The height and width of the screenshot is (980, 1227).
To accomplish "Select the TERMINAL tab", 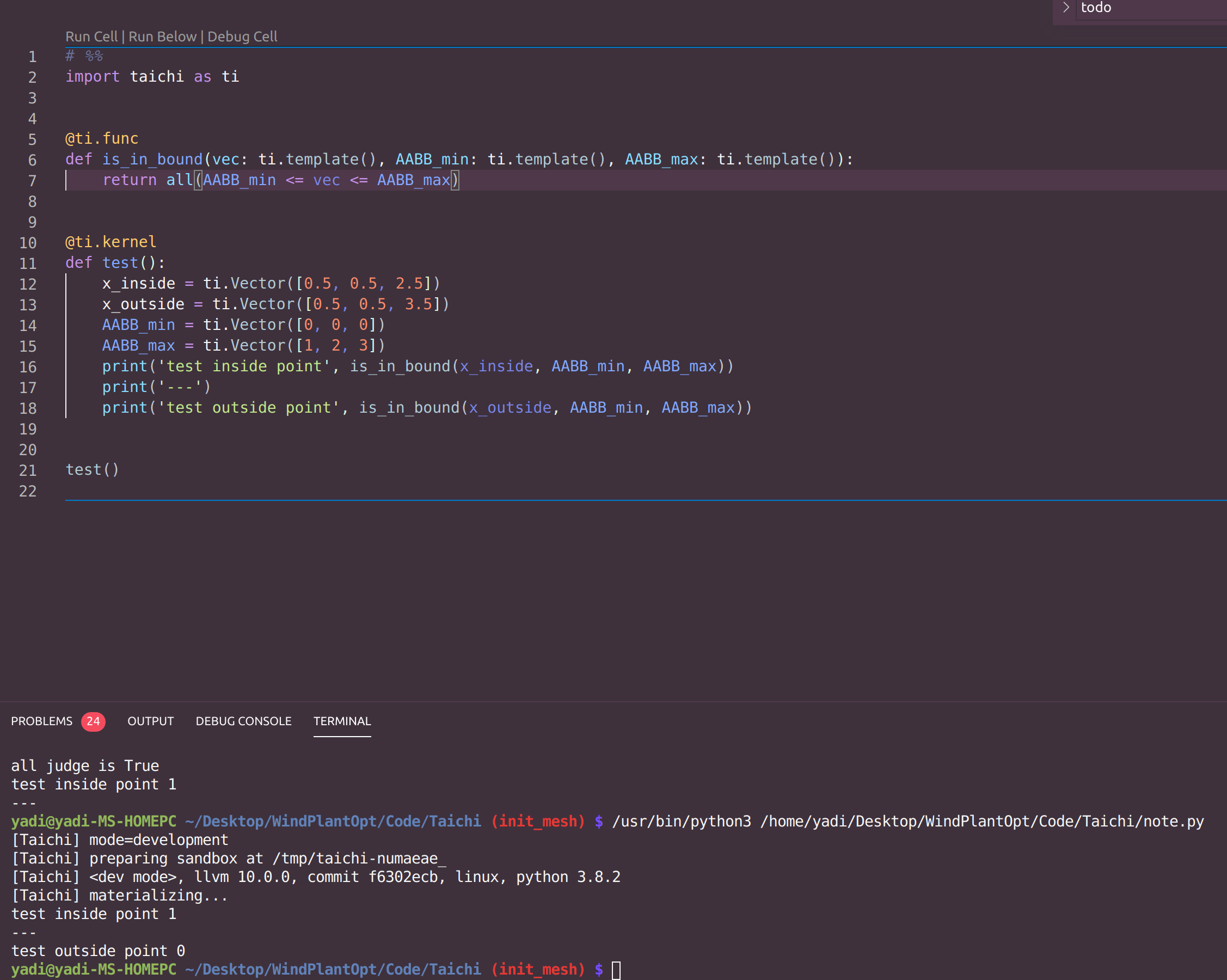I will click(x=341, y=720).
